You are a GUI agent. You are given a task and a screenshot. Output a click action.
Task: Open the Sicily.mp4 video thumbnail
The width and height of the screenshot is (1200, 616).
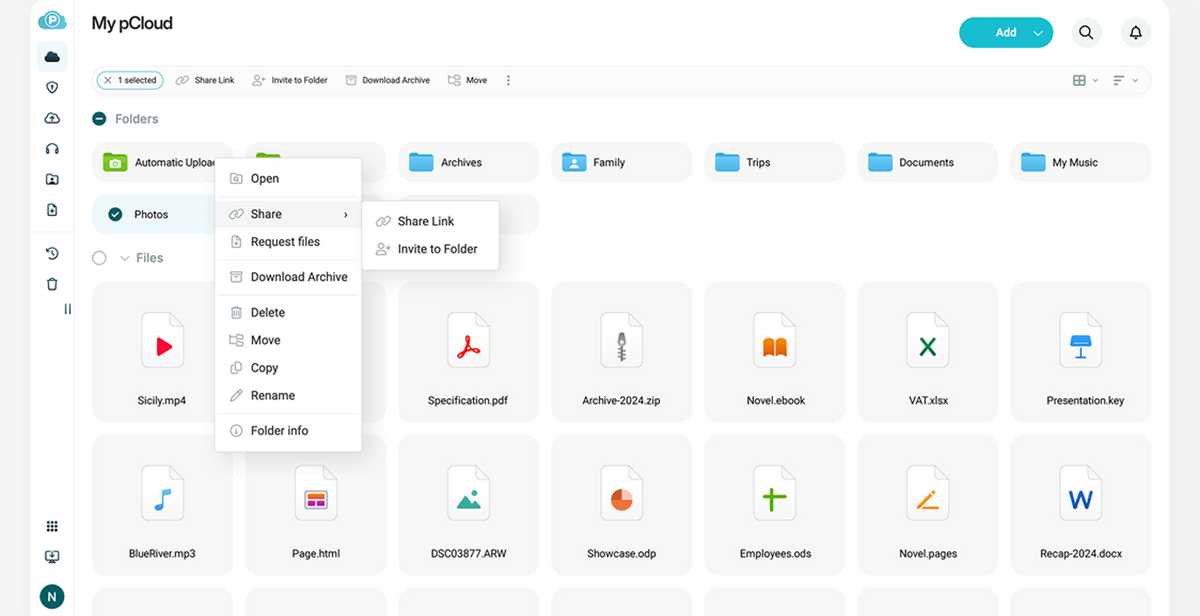[x=162, y=340]
